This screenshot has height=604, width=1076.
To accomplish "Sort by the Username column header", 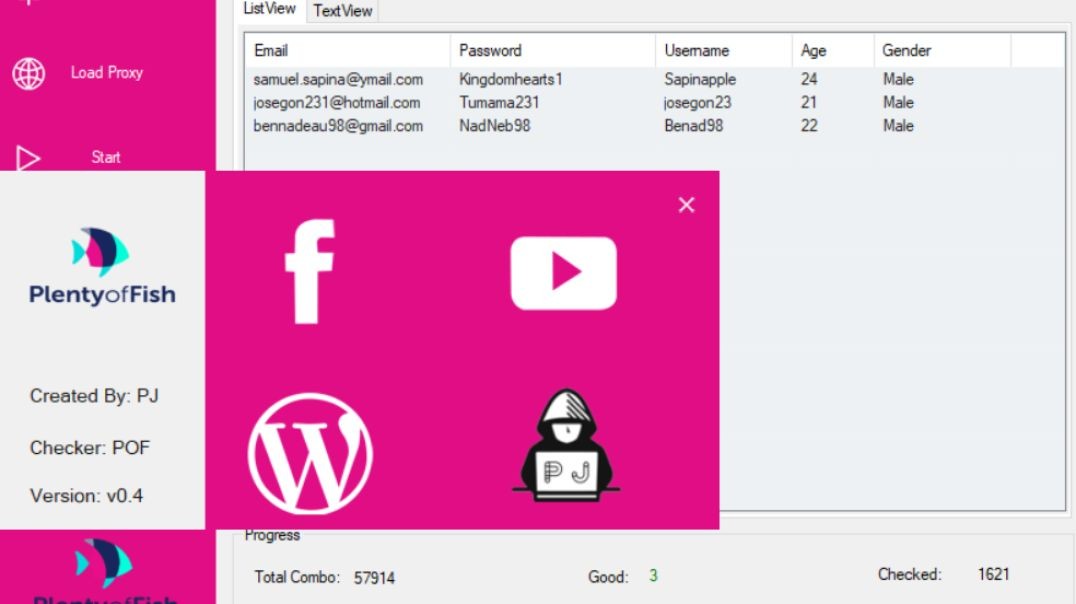I will click(x=723, y=50).
